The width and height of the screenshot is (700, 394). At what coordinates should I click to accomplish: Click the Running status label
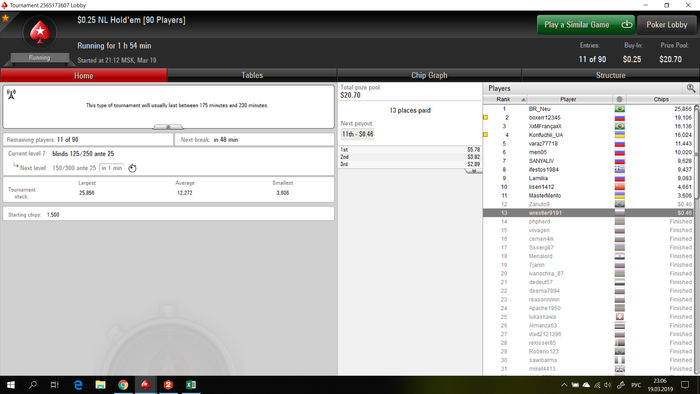pos(39,58)
